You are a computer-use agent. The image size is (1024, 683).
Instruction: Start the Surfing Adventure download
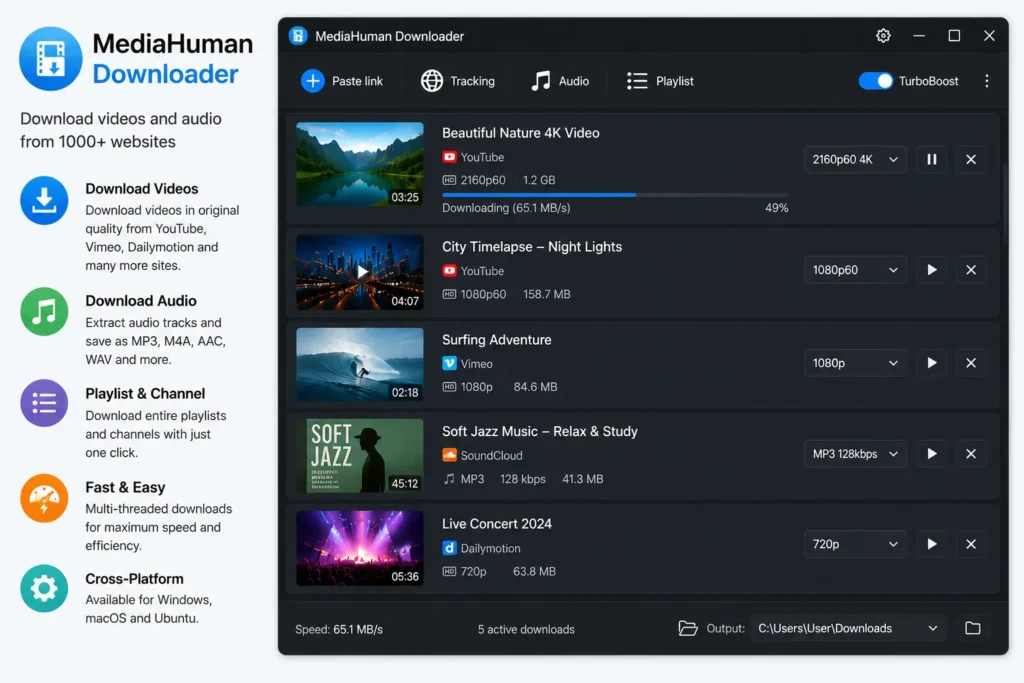click(x=932, y=363)
